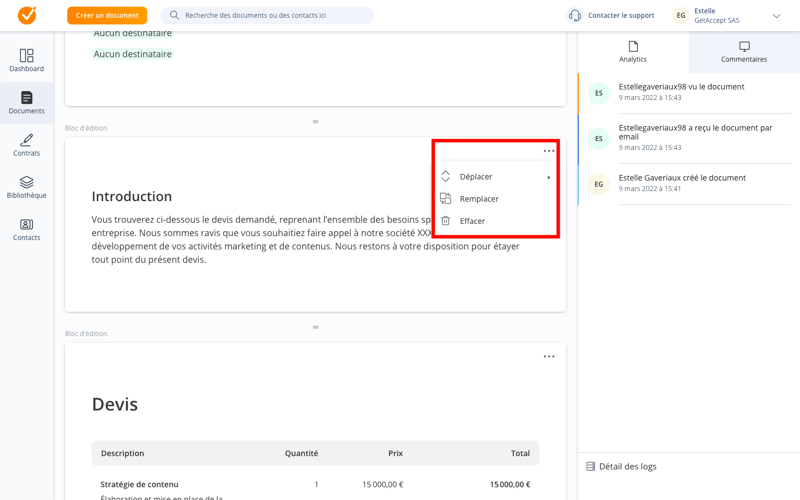800x500 pixels.
Task: Open the Introduction block three-dot menu
Action: point(549,151)
